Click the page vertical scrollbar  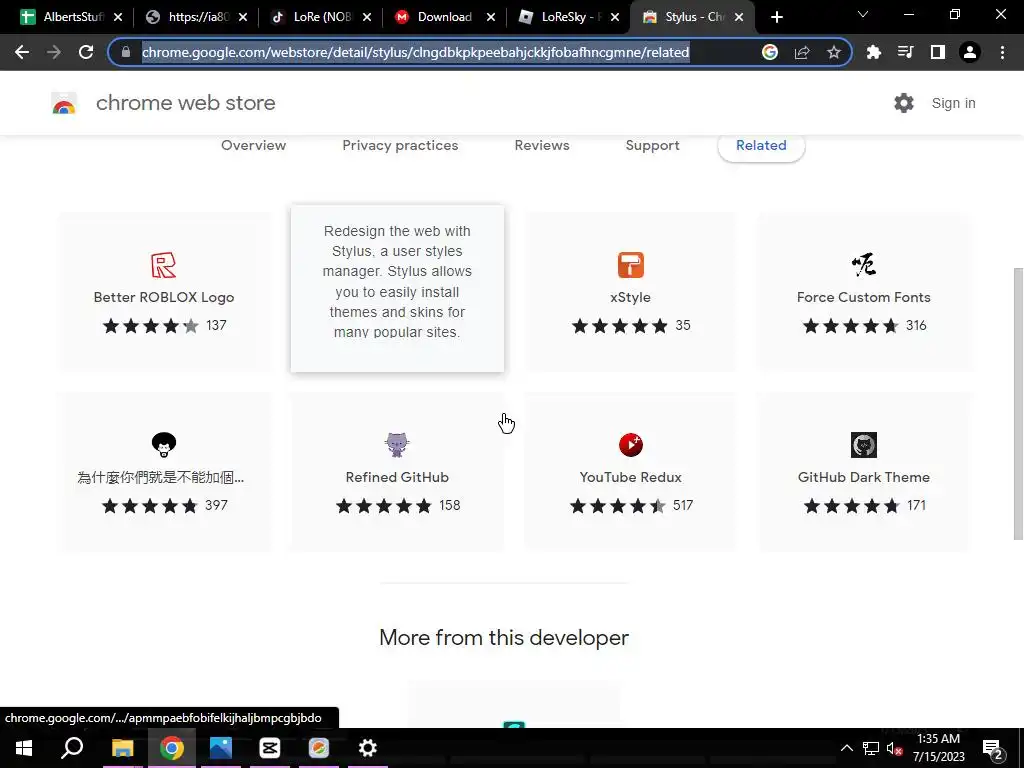1017,404
